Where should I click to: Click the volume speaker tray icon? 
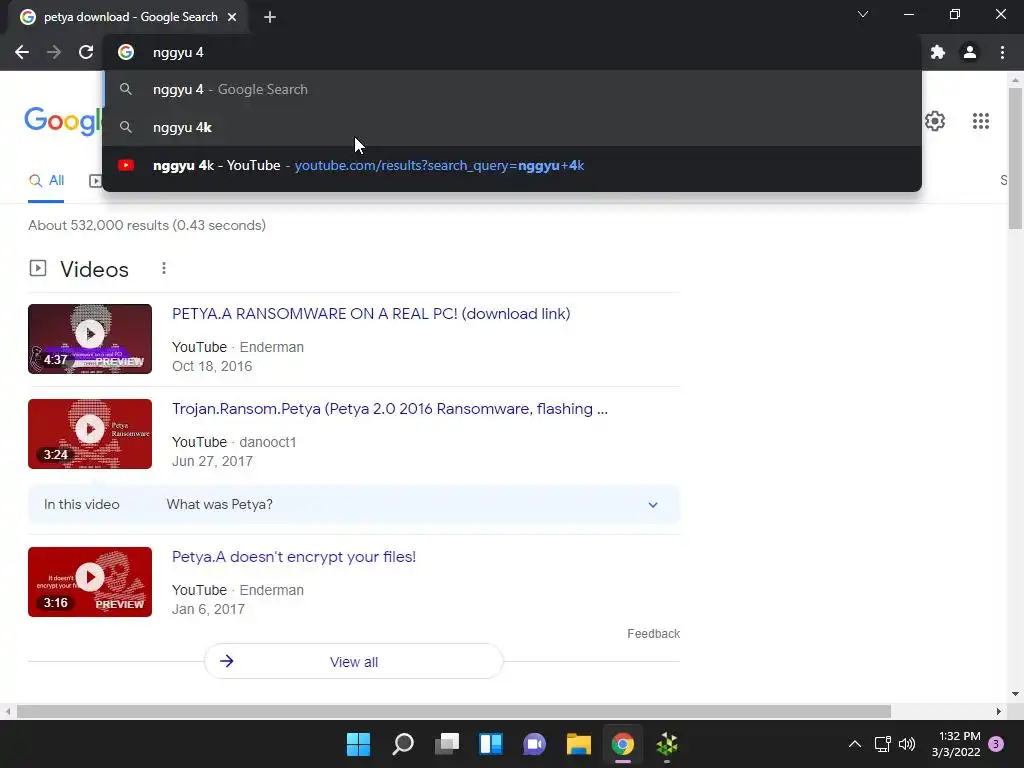coord(906,744)
